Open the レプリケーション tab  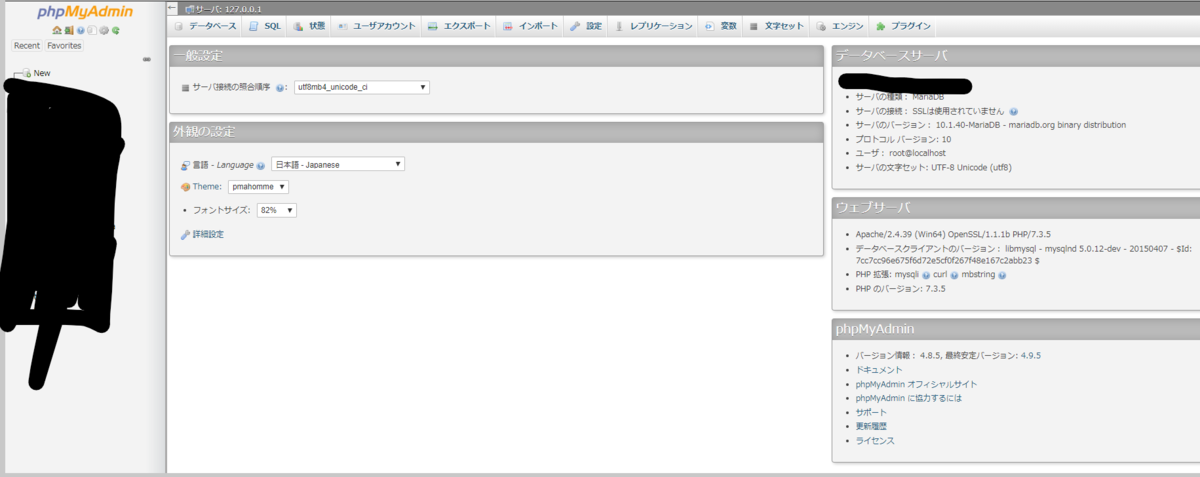pyautogui.click(x=653, y=26)
